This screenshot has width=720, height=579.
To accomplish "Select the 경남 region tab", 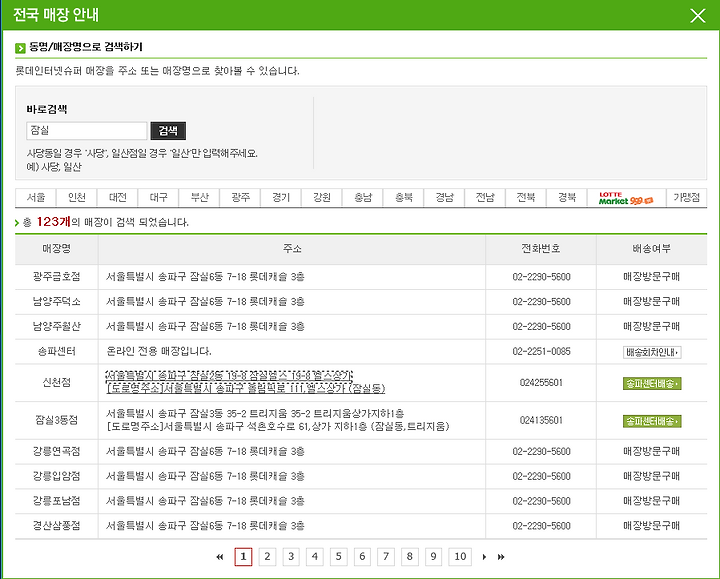I will [x=444, y=197].
